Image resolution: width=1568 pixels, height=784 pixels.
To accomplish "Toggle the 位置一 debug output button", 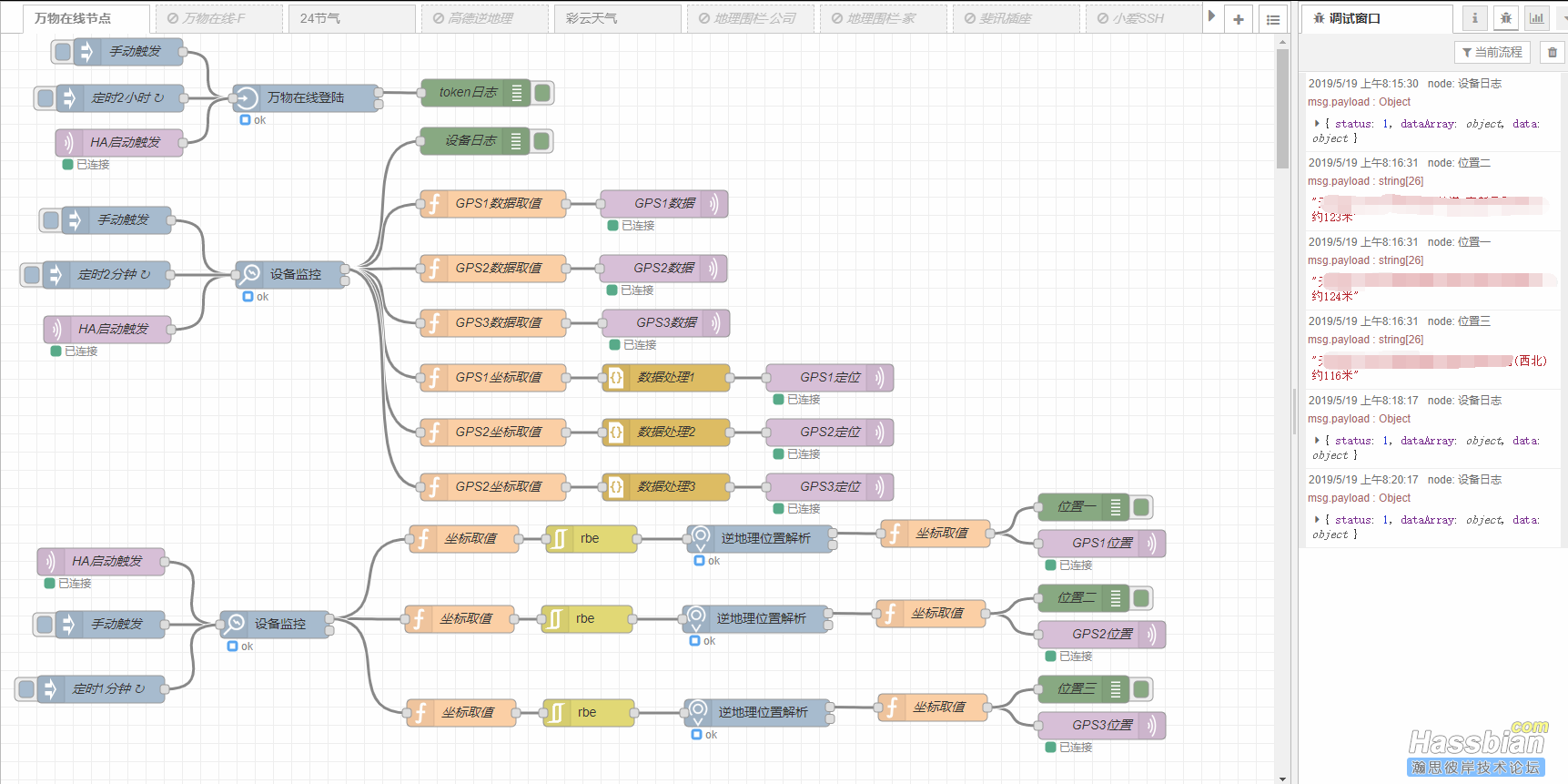I will pos(1141,506).
